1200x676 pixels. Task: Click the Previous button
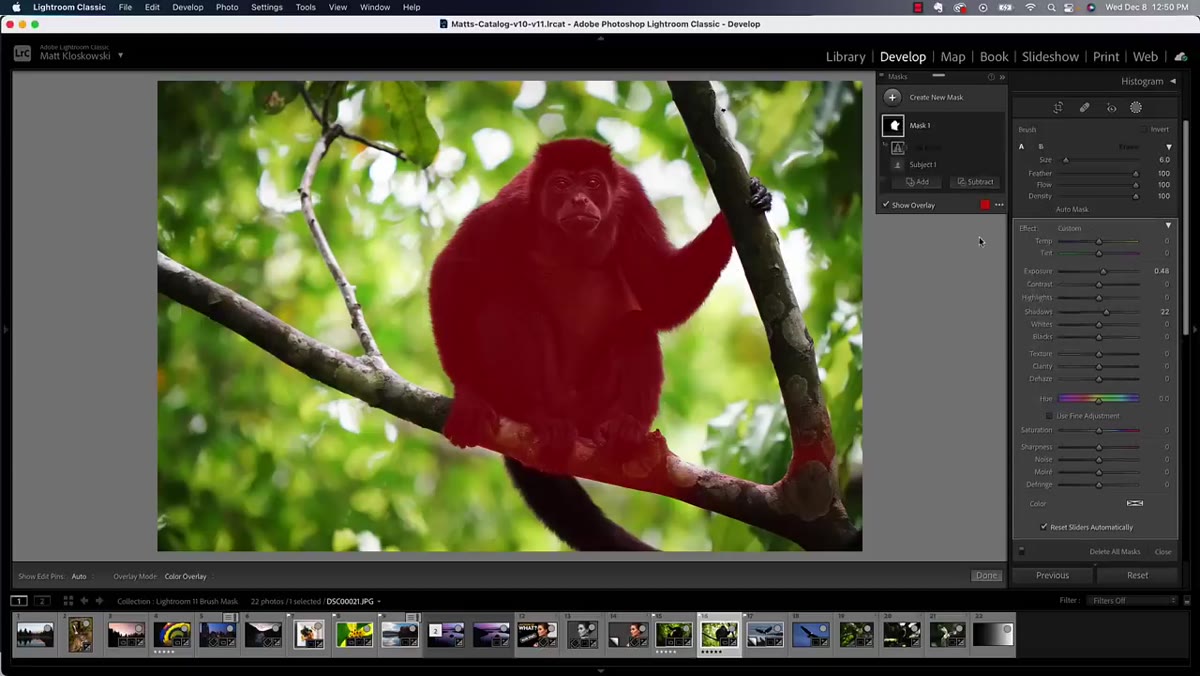(1052, 575)
